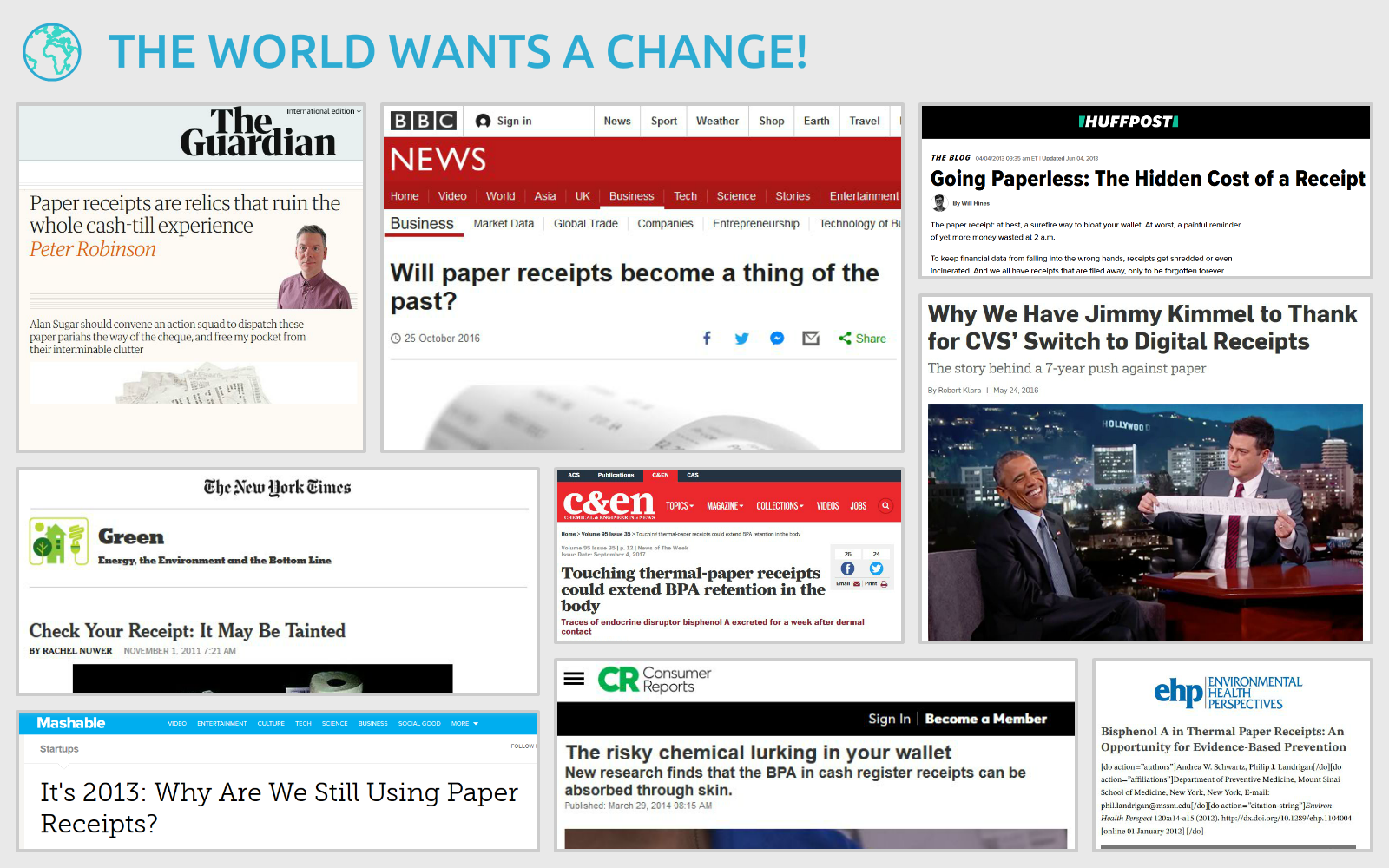Click RACHEL NUWER byline on NYT article
Image resolution: width=1389 pixels, height=868 pixels.
tap(77, 651)
